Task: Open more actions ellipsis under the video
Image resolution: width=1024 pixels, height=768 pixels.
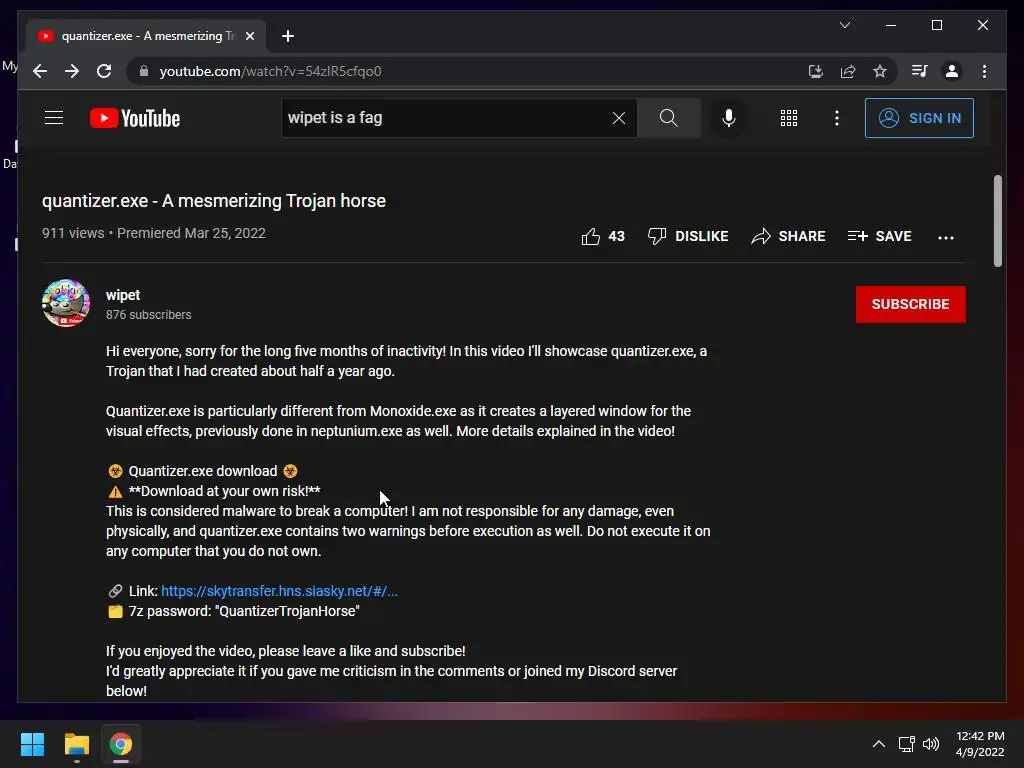Action: (x=946, y=238)
